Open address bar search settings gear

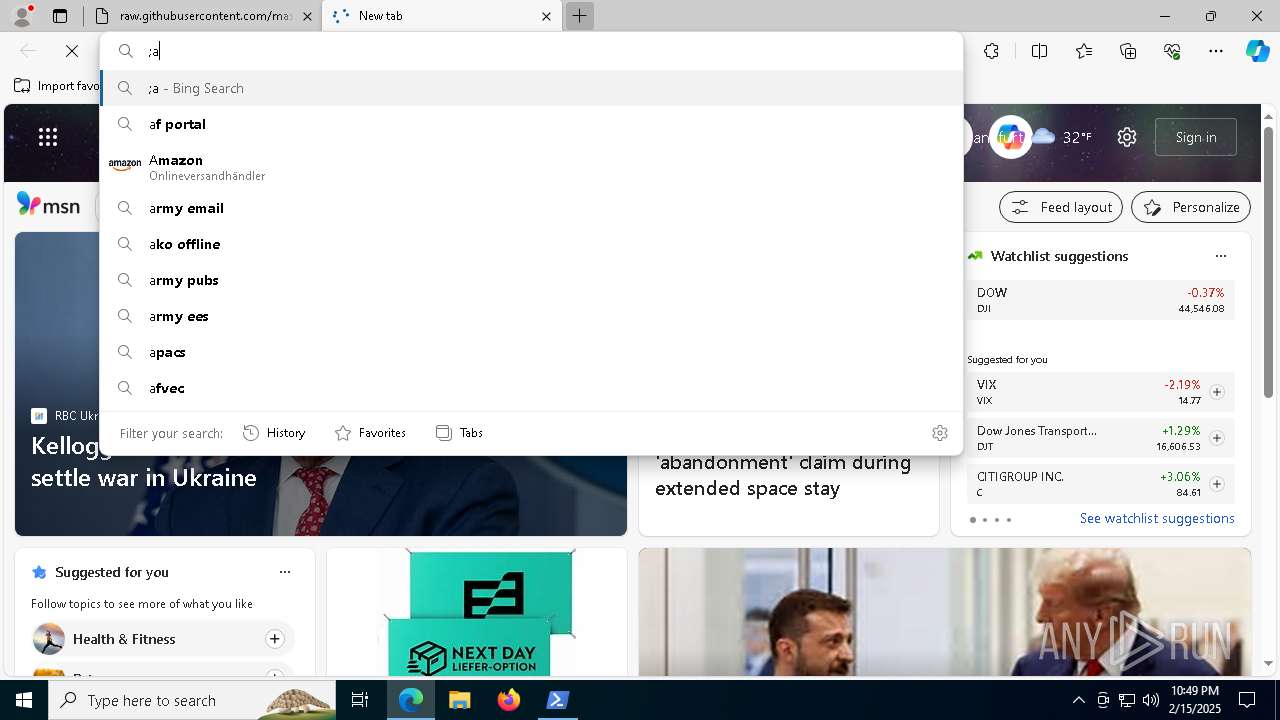[x=939, y=433]
